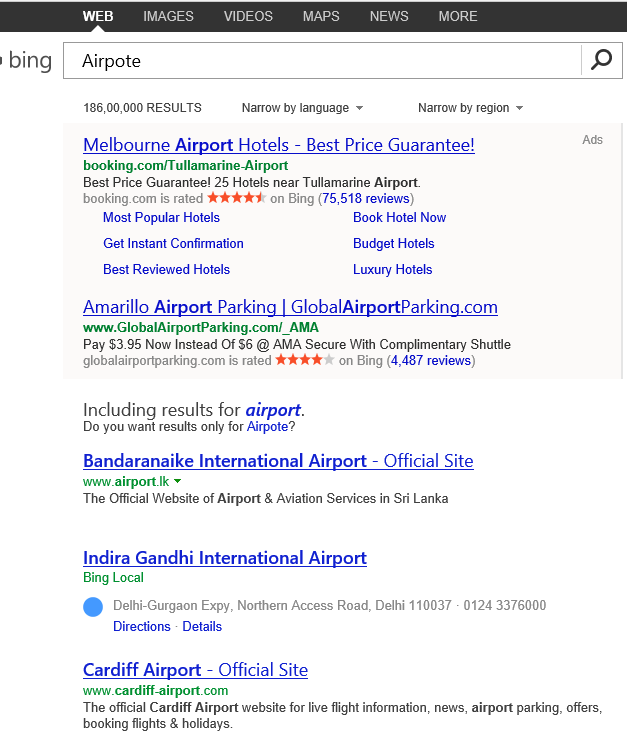Open Melbourne Airport Hotels ad link
Image resolution: width=627 pixels, height=736 pixels.
(278, 145)
